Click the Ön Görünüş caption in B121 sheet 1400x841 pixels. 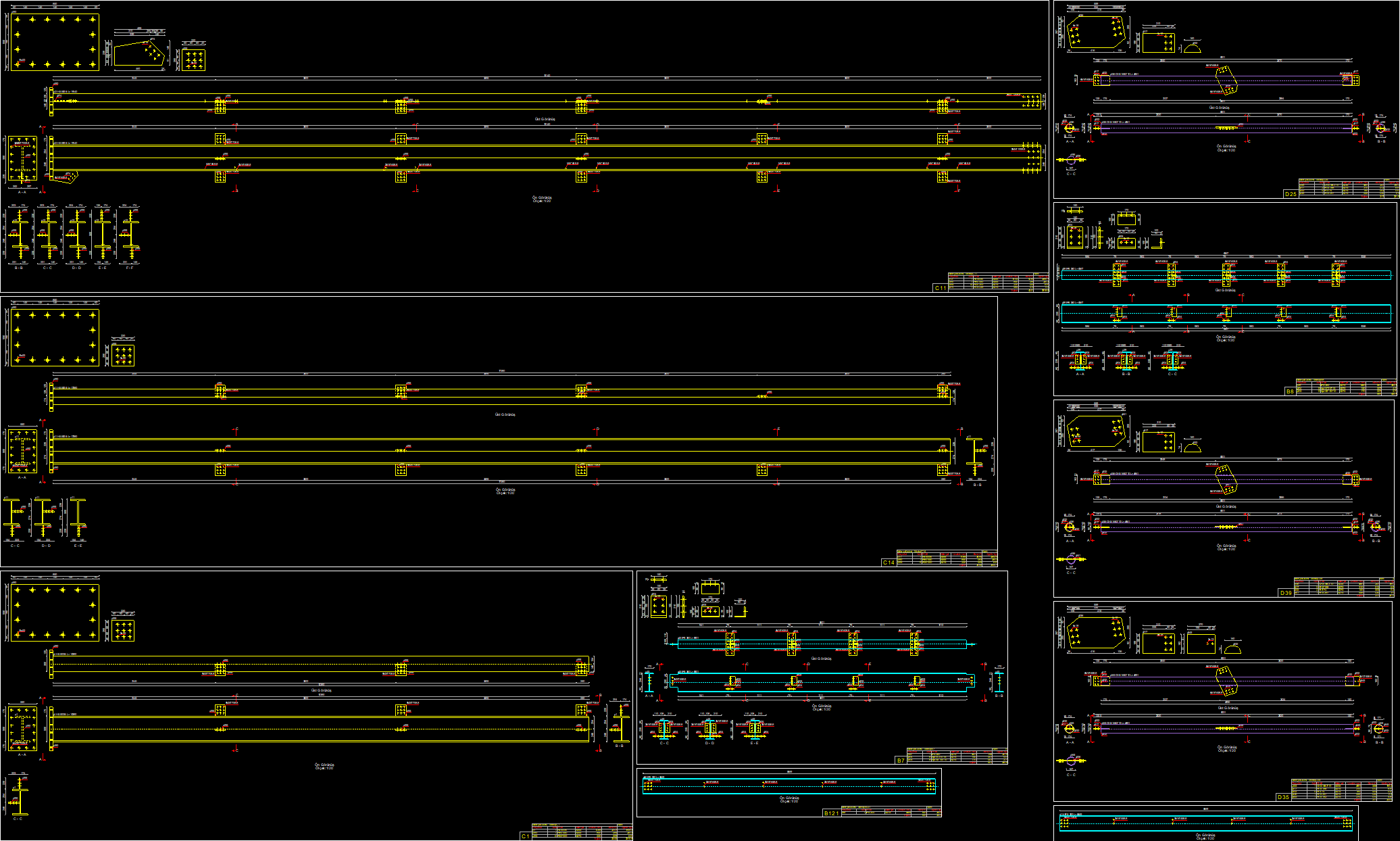pyautogui.click(x=789, y=799)
